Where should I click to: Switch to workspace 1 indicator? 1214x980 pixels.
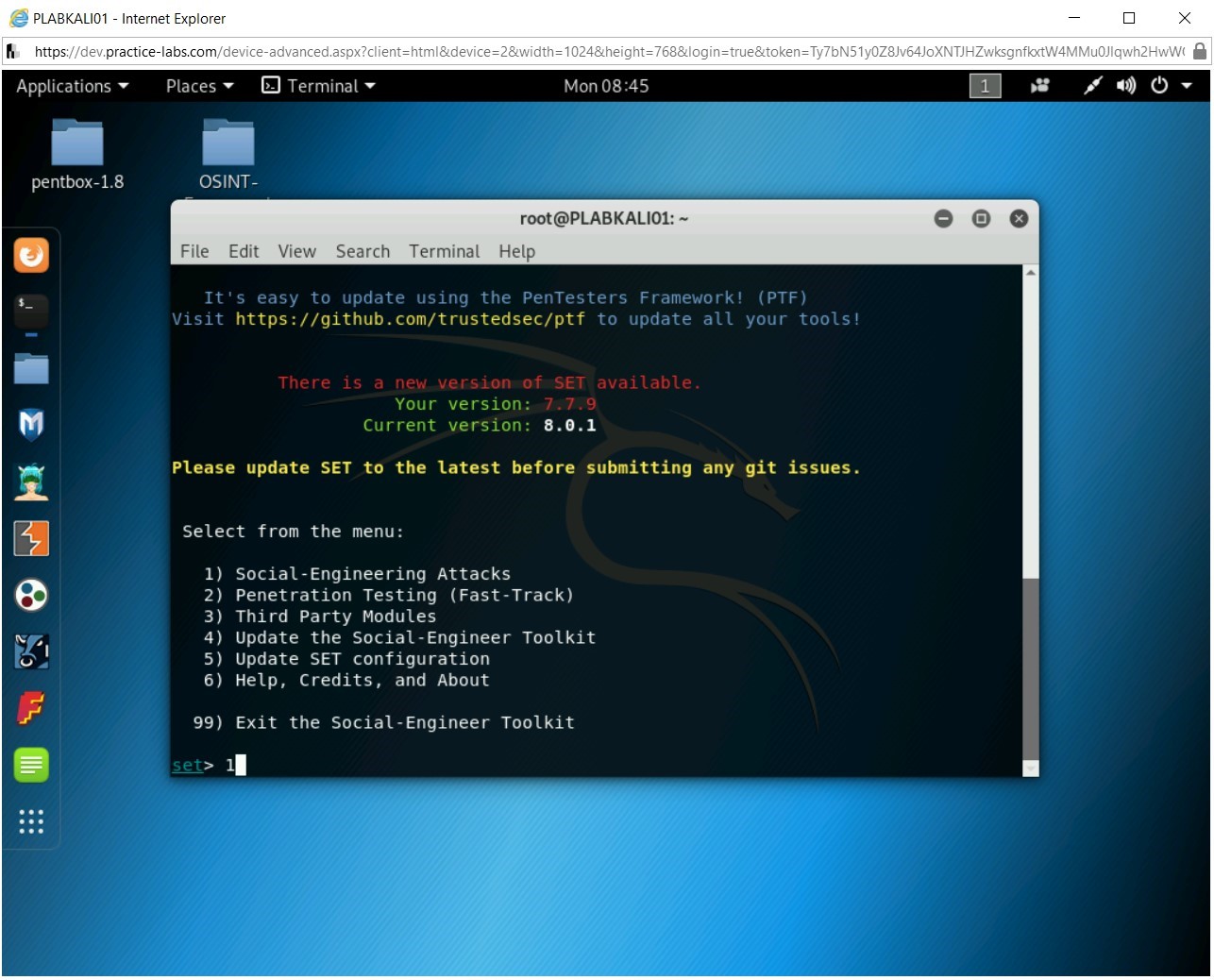click(x=984, y=86)
